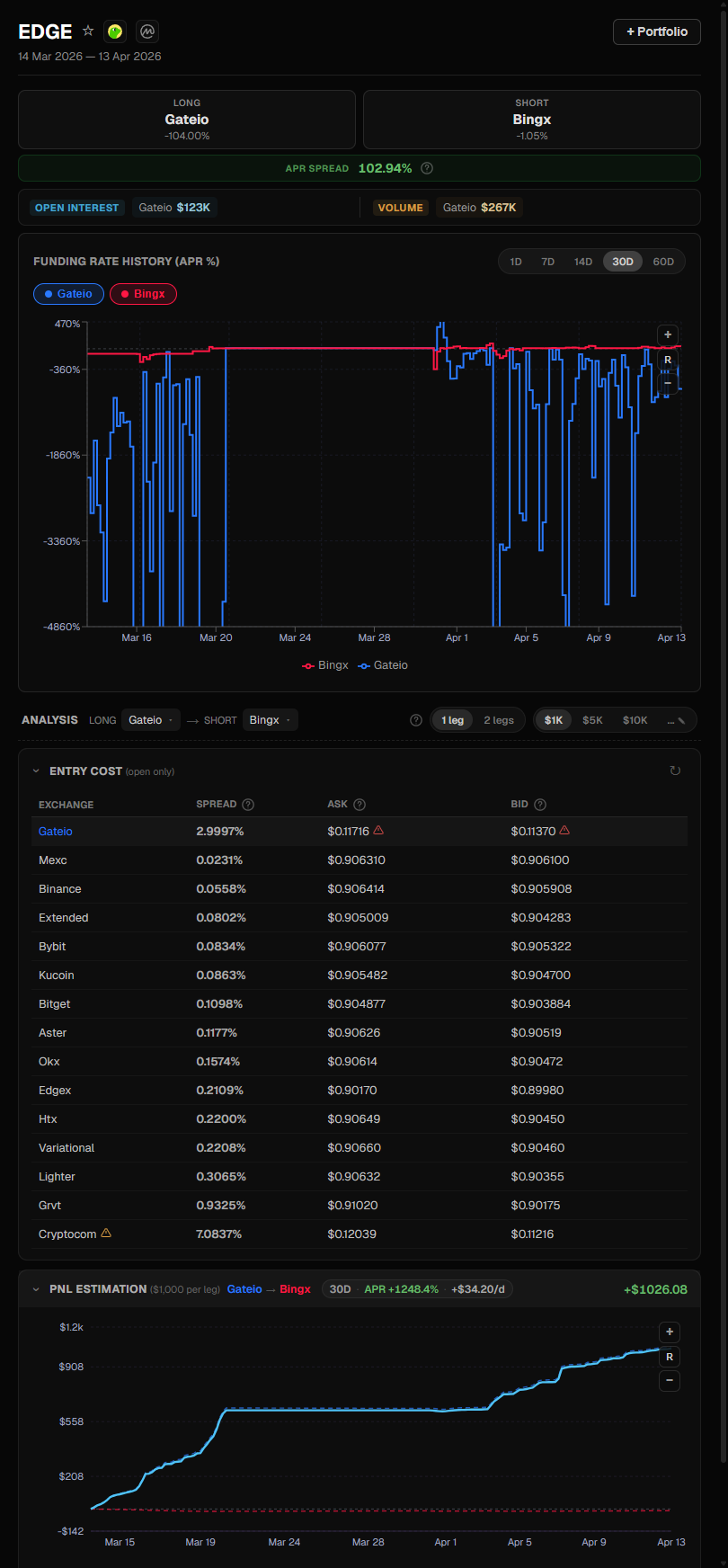
Task: Toggle Bingx in chart bottom legend
Action: (x=325, y=665)
